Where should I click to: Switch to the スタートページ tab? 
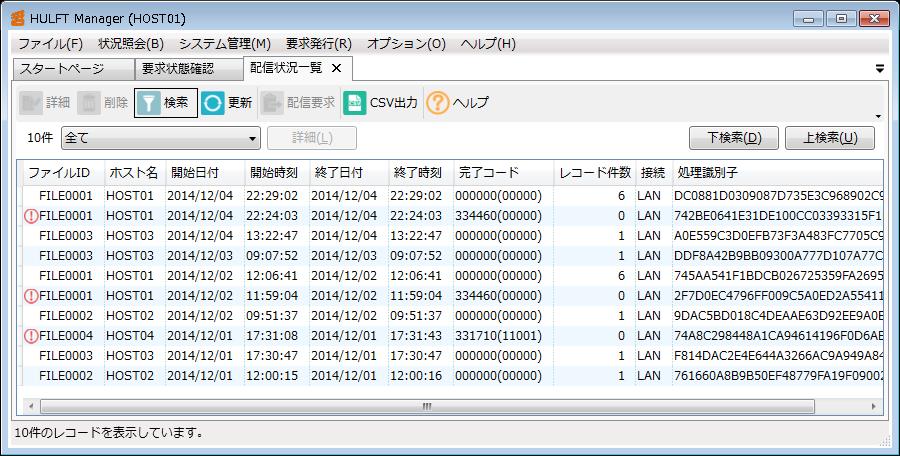[73, 69]
